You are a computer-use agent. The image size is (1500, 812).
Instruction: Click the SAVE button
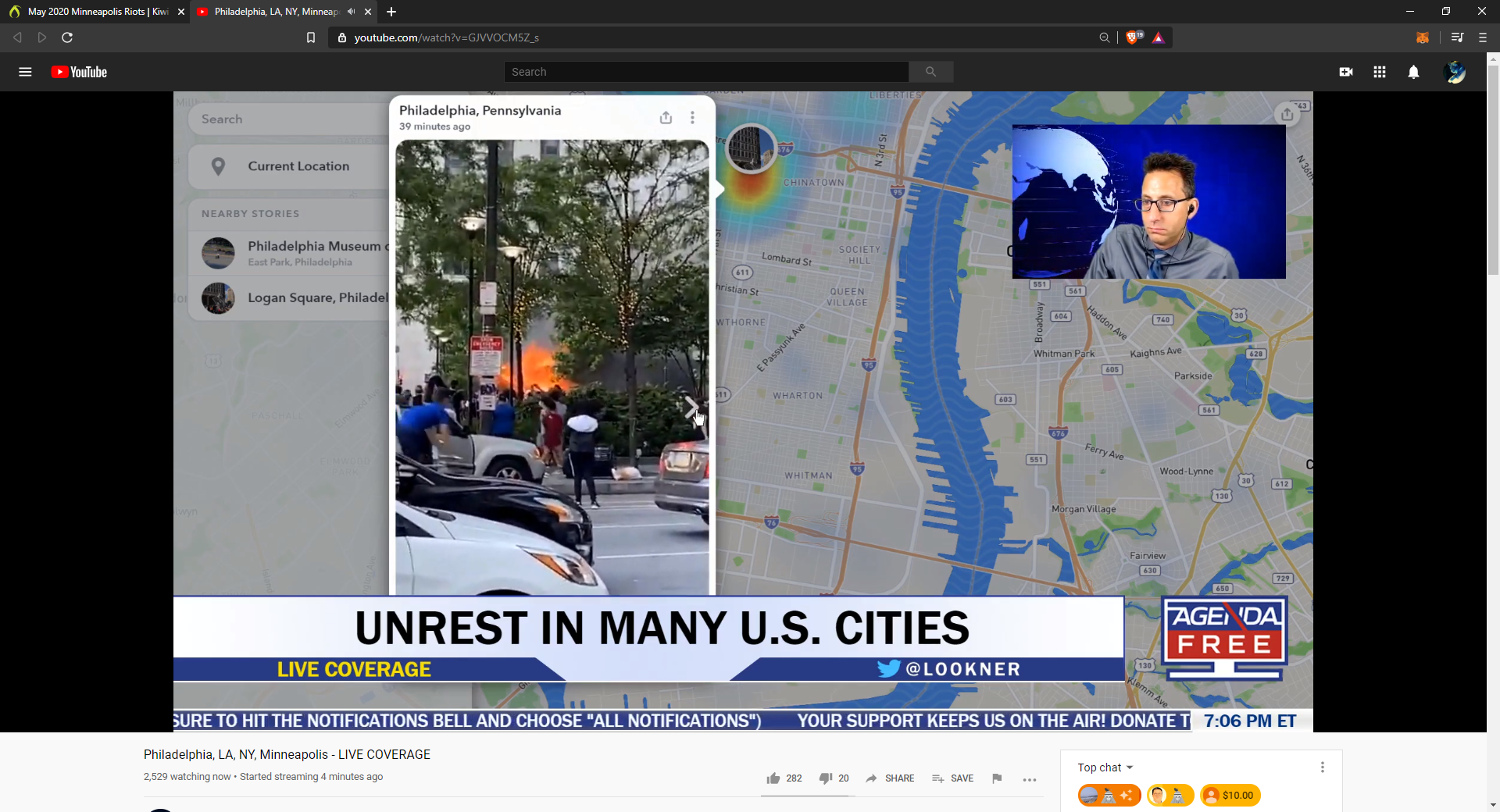coord(952,778)
